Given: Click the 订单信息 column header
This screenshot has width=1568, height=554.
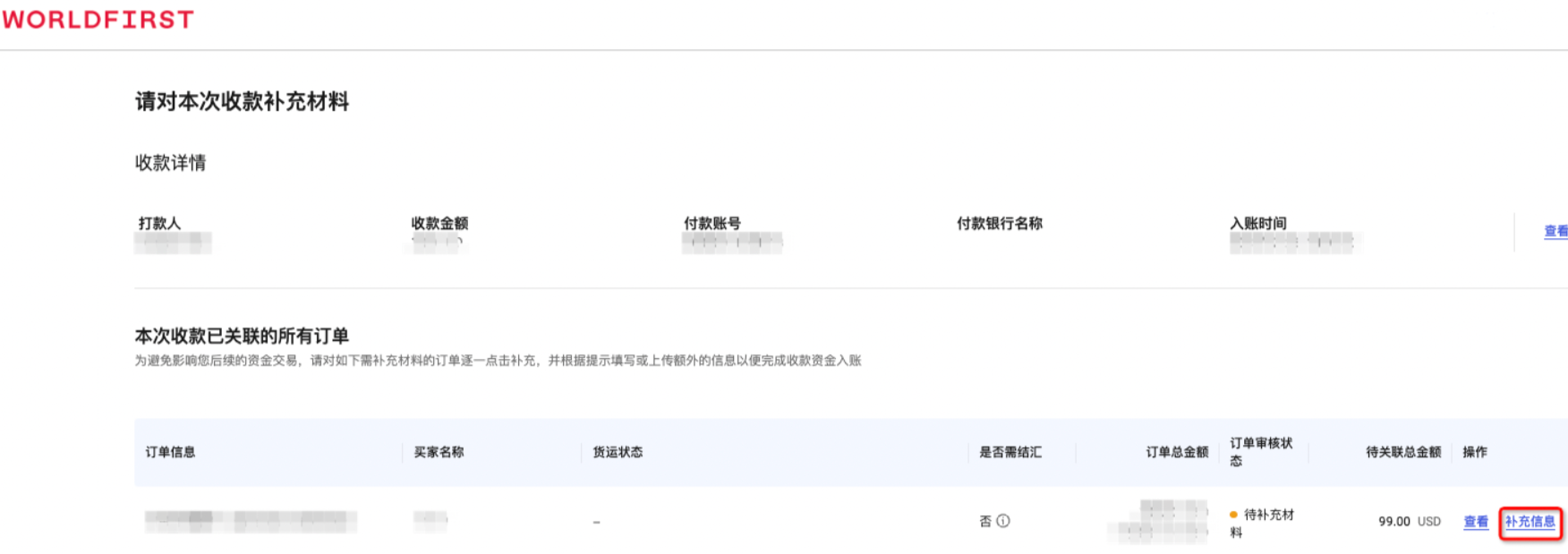Looking at the screenshot, I should tap(171, 453).
